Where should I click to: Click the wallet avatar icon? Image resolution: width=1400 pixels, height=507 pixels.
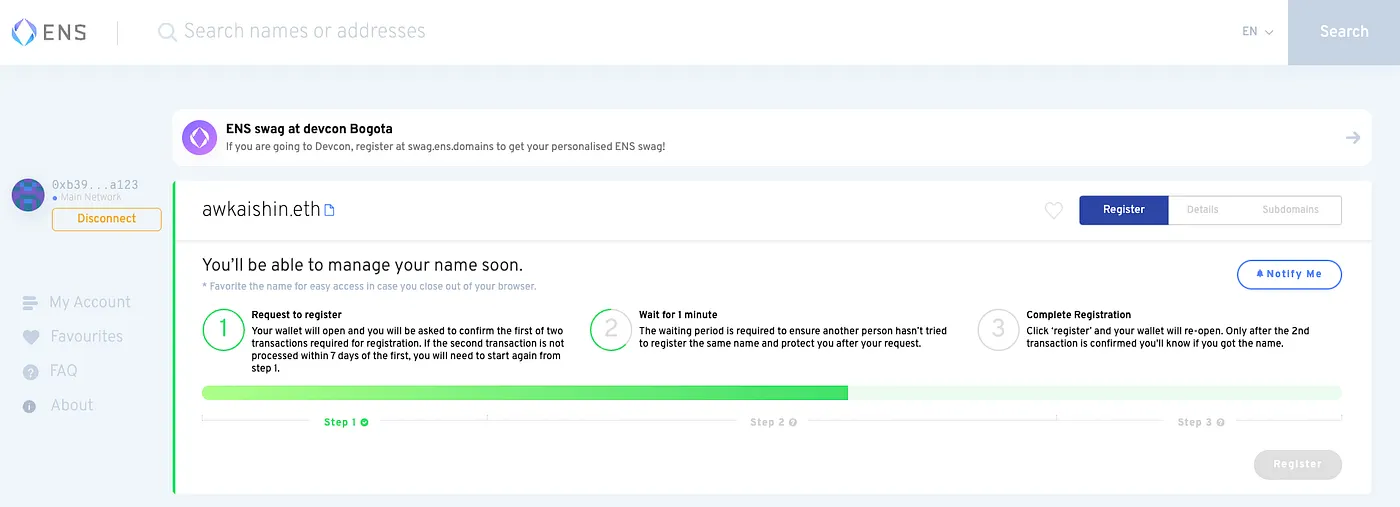point(28,195)
